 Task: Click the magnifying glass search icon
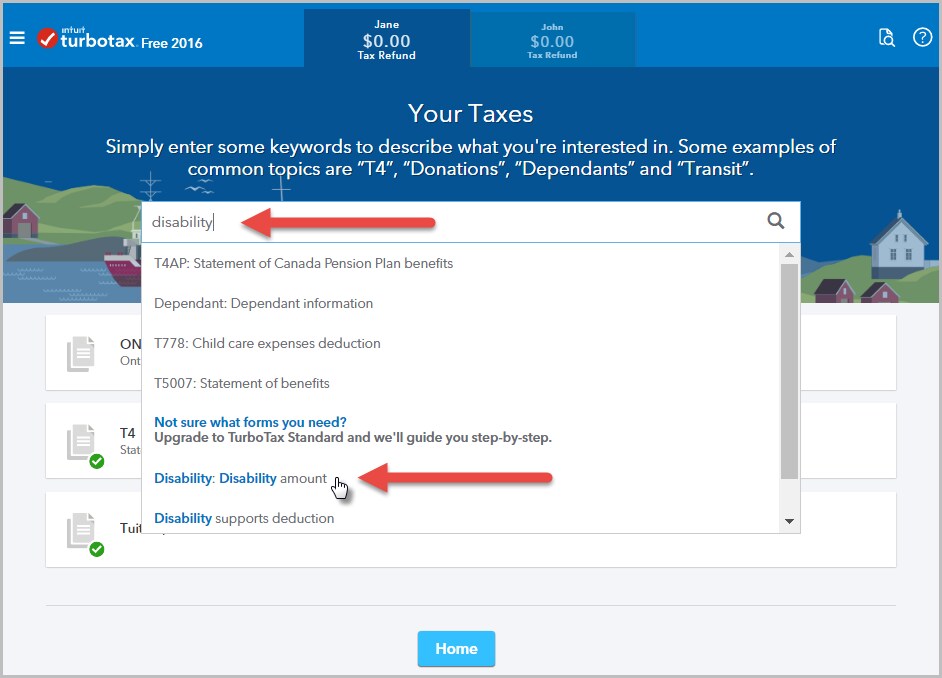click(x=776, y=221)
